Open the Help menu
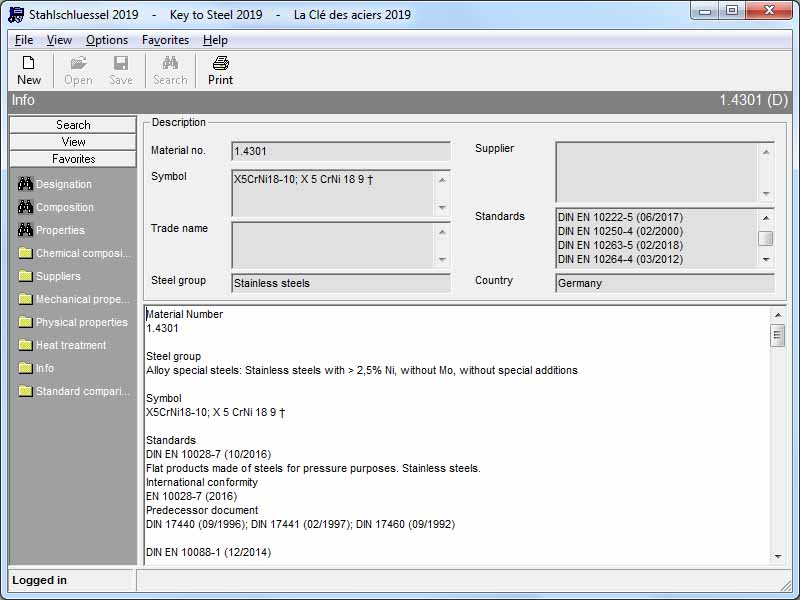 click(215, 40)
